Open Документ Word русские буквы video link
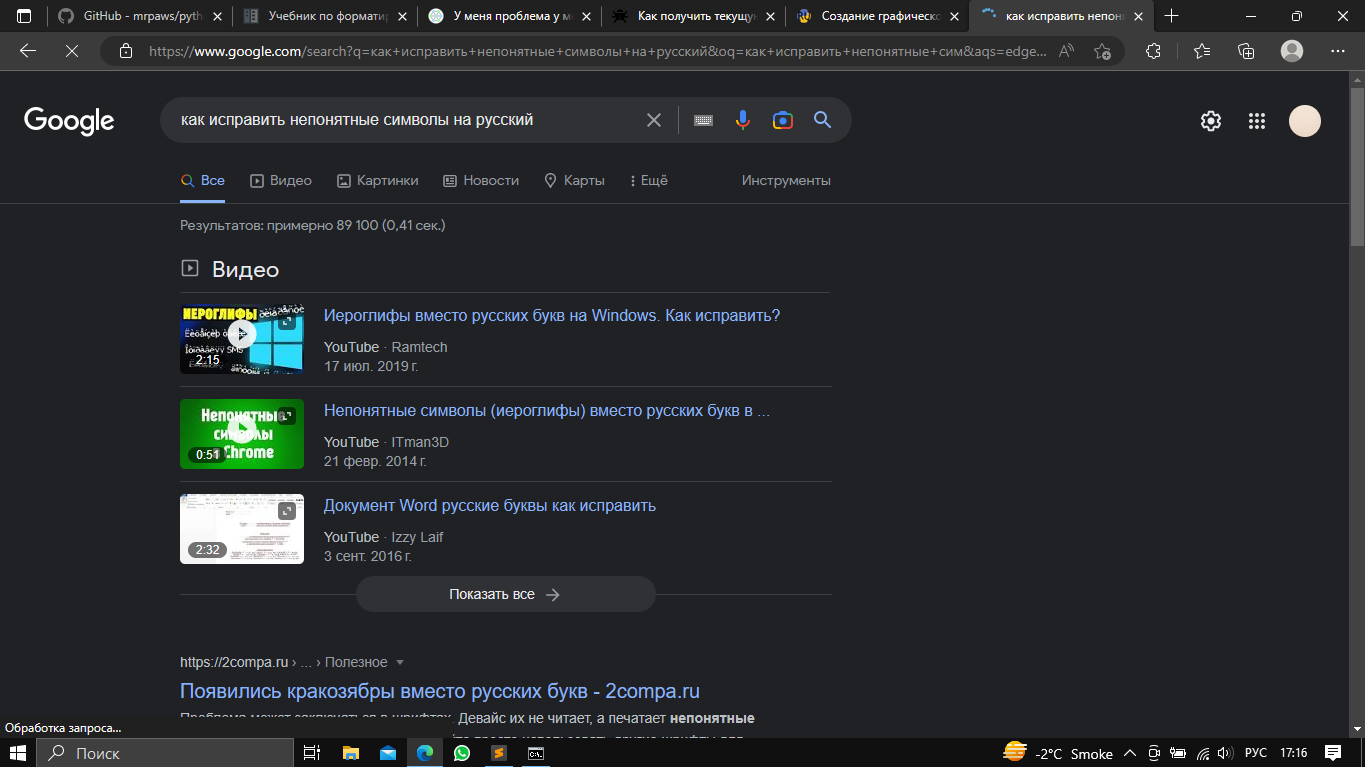 click(490, 506)
